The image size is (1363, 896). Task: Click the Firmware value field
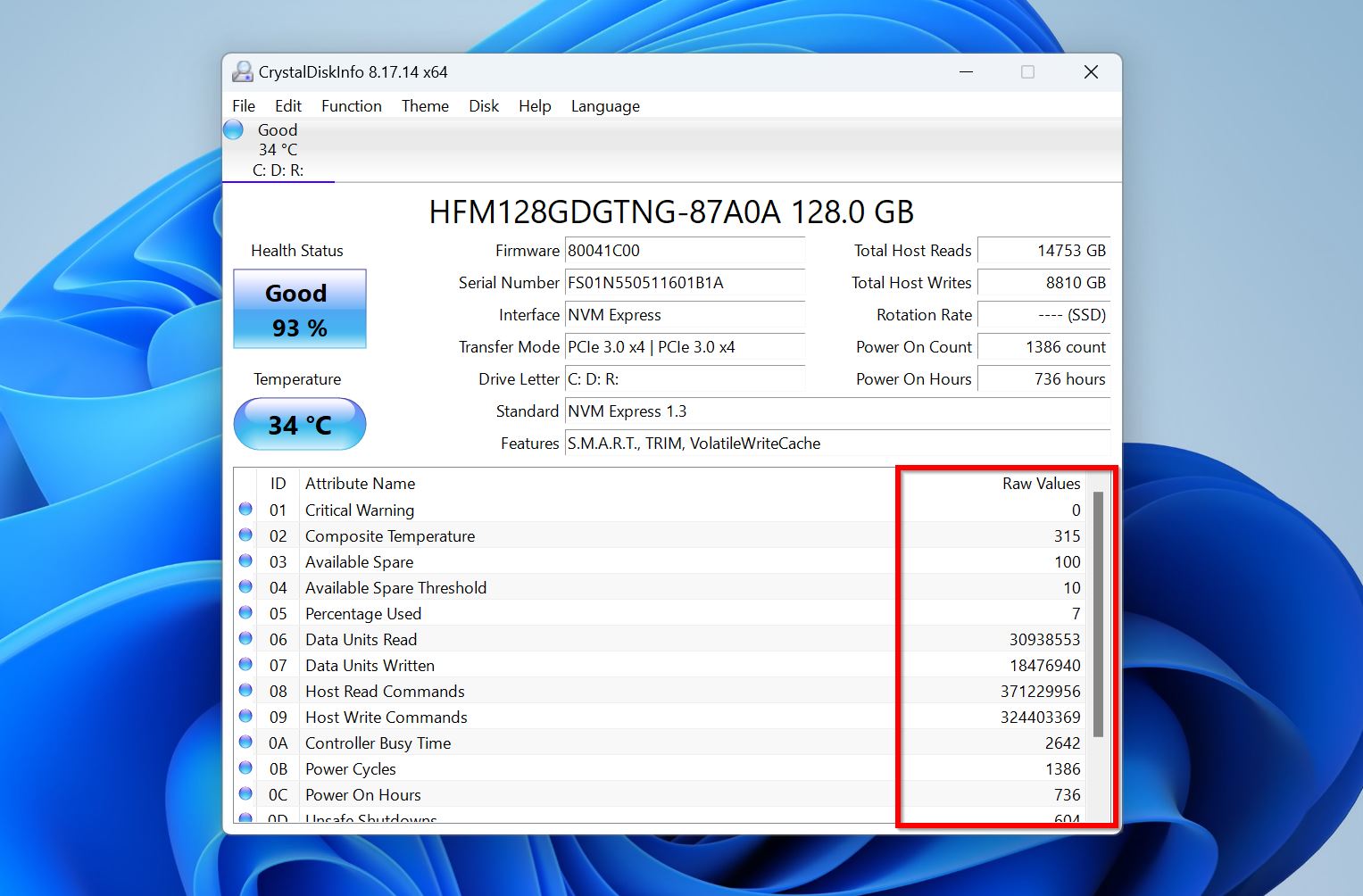(684, 251)
